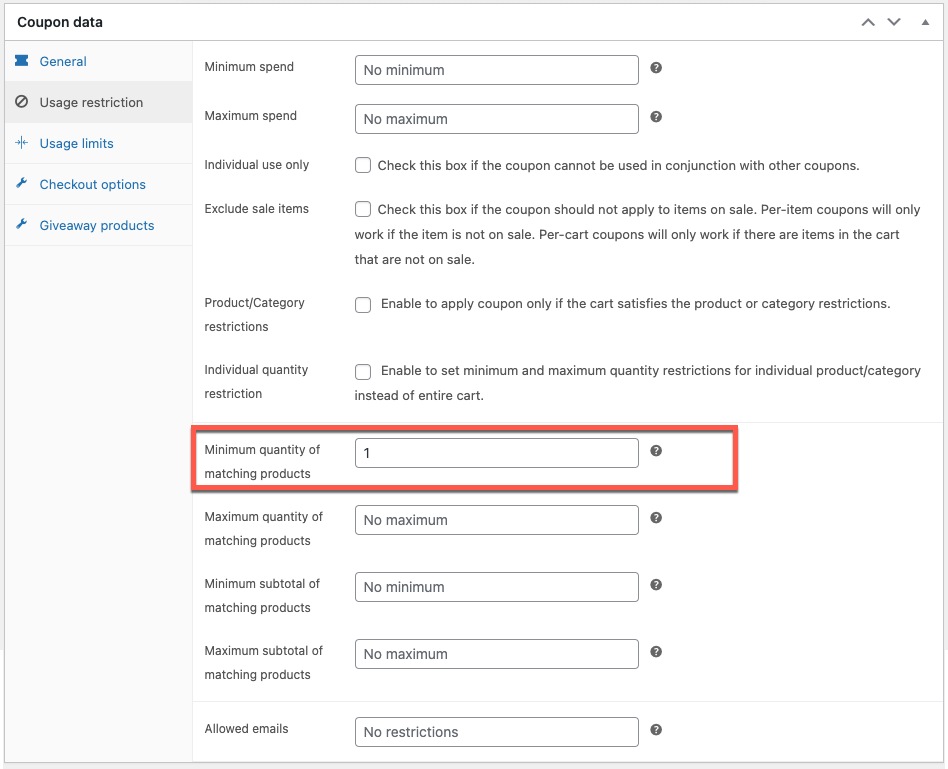Click the Individual use only label

click(256, 164)
